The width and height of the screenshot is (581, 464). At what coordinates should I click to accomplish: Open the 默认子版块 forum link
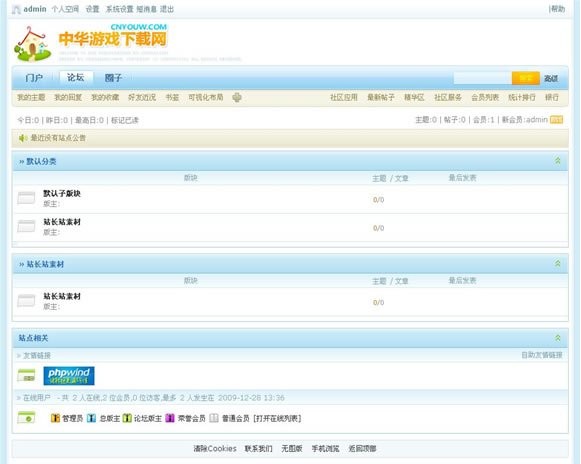pos(62,193)
